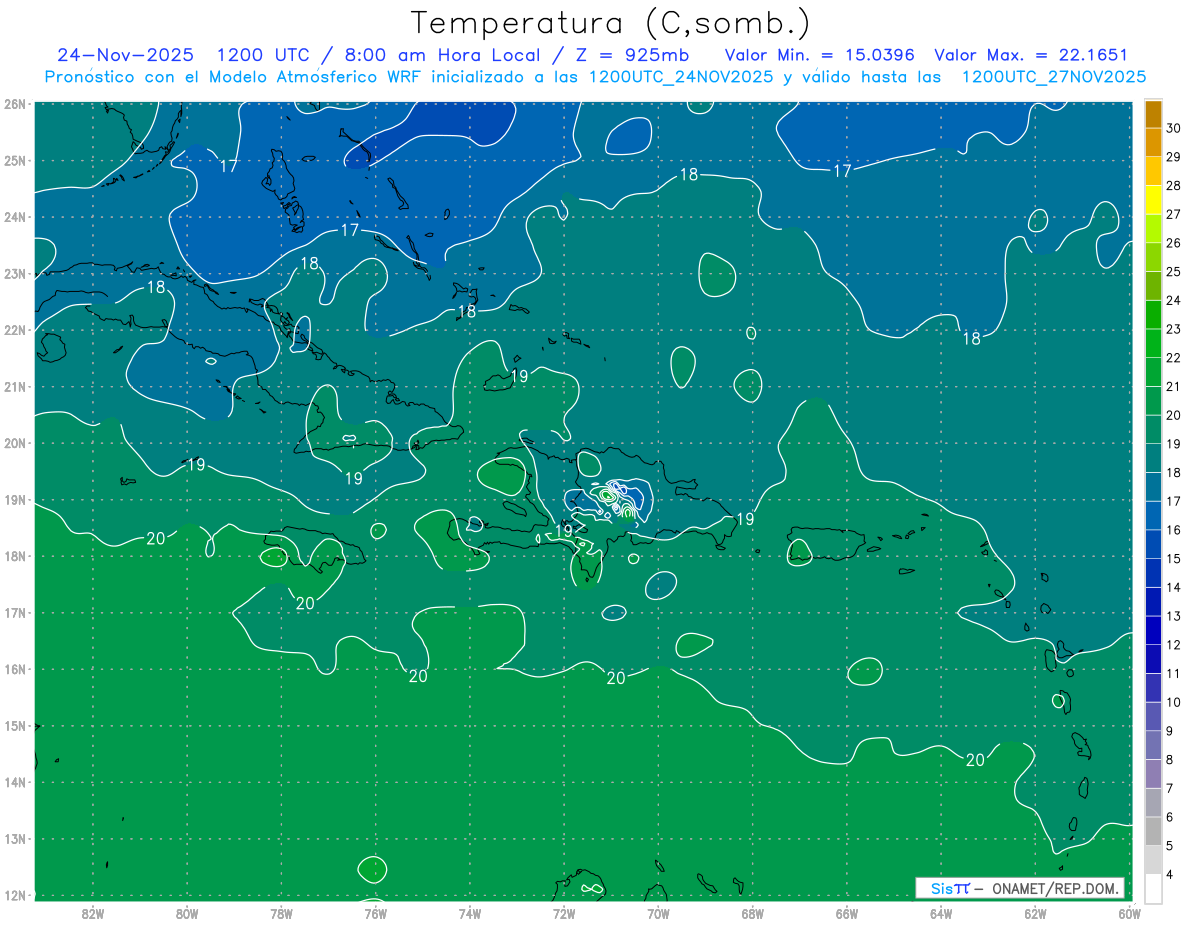
Task: Click the yellow colorbar swatch above label 27
Action: pyautogui.click(x=1153, y=201)
